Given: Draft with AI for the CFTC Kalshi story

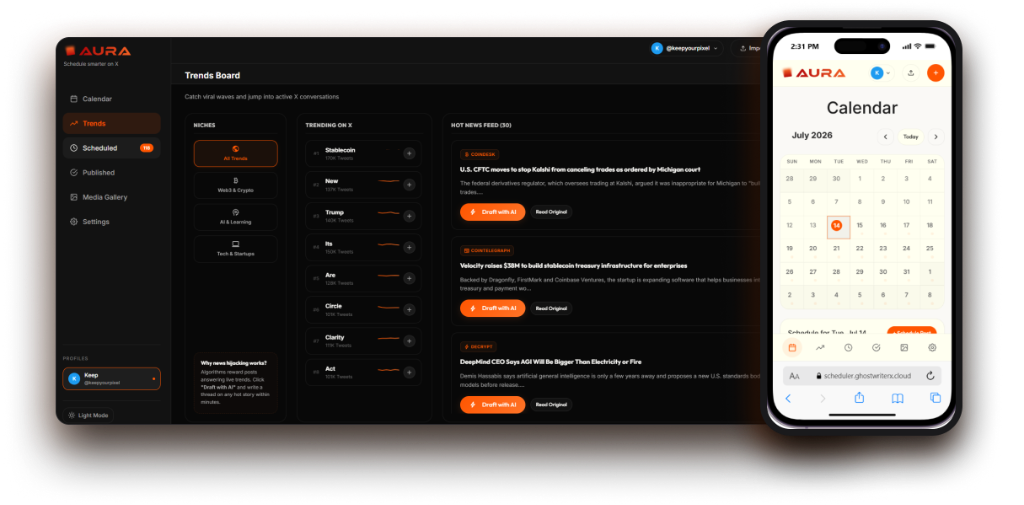Looking at the screenshot, I should [492, 212].
